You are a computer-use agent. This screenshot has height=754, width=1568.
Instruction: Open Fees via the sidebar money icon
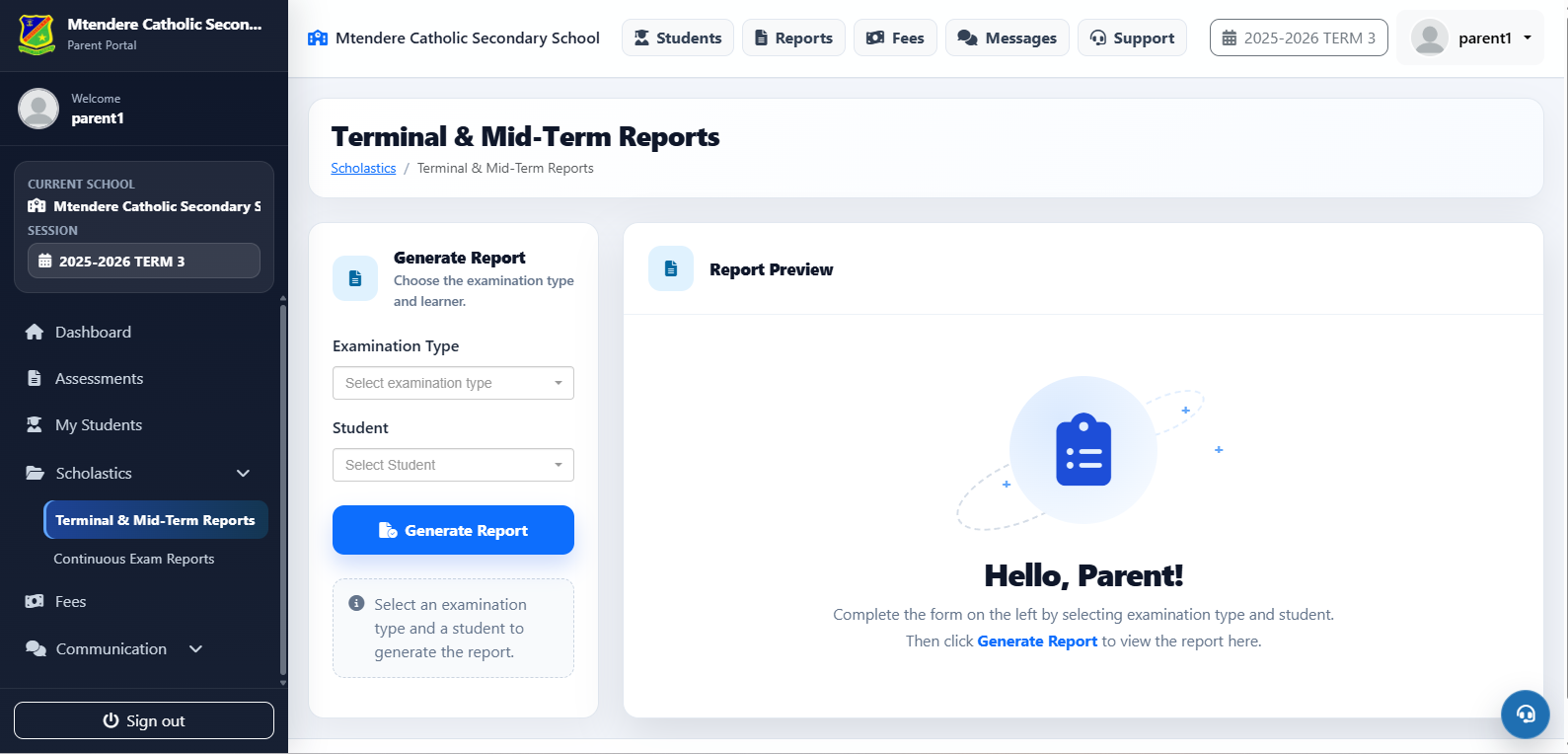35,601
